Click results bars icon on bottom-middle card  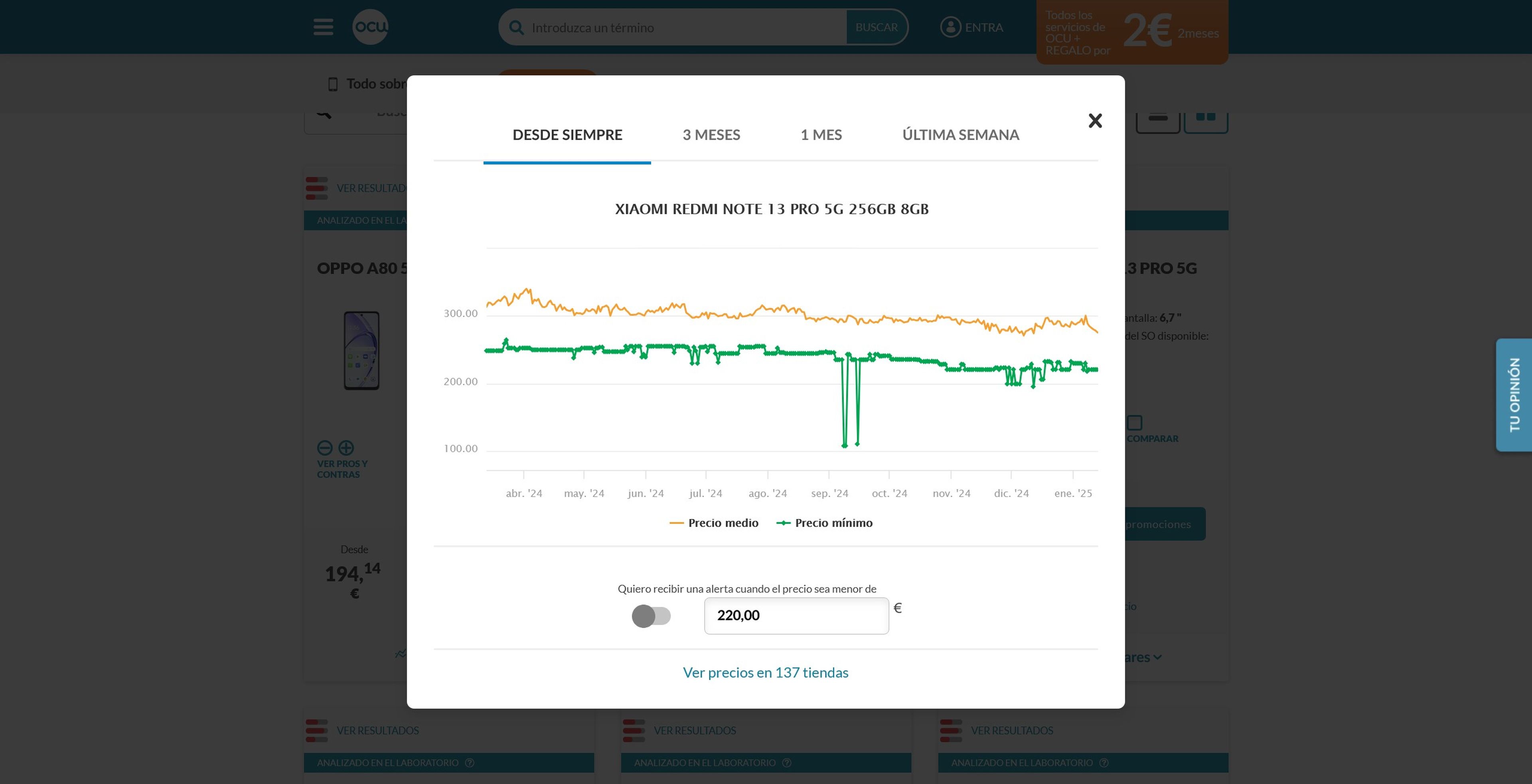coord(634,731)
